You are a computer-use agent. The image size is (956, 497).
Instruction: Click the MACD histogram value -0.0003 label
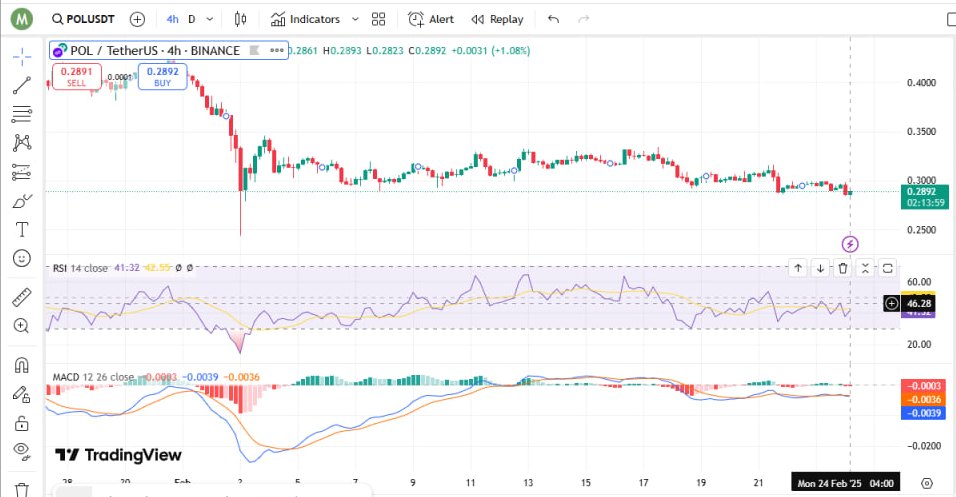click(925, 386)
